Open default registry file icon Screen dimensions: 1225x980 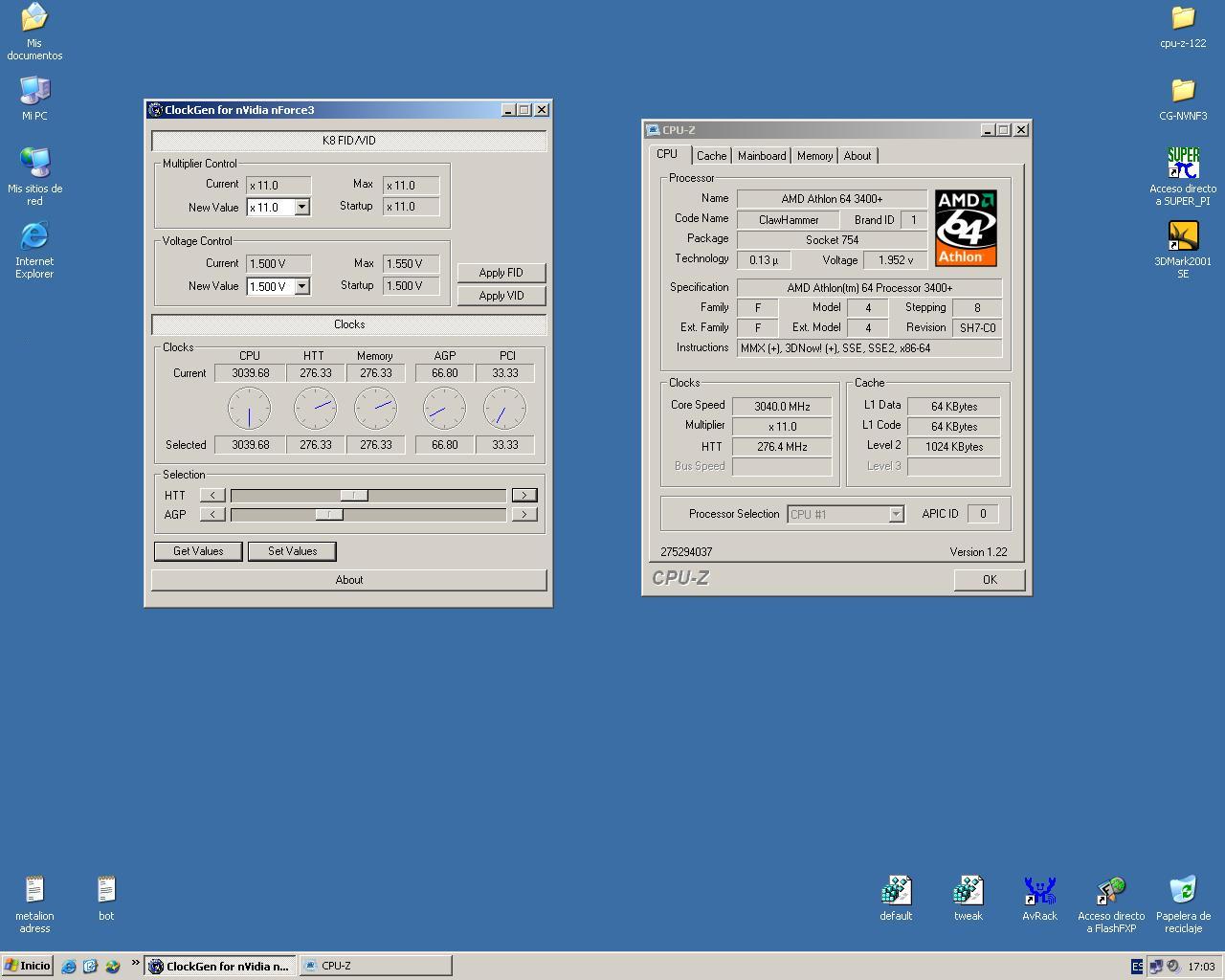point(896,898)
